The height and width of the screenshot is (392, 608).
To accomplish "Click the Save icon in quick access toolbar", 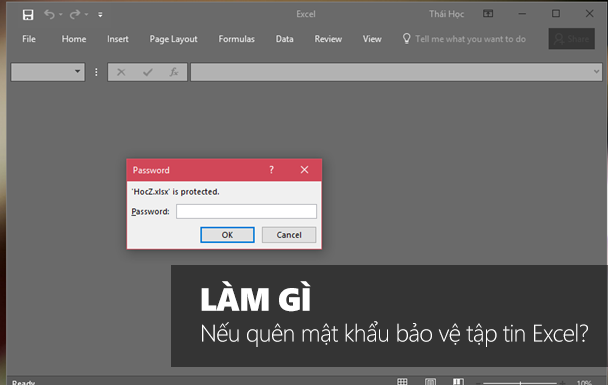I will tap(28, 15).
